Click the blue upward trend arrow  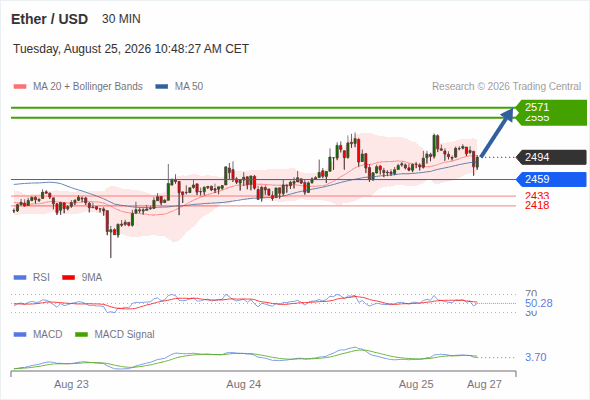coord(497,132)
